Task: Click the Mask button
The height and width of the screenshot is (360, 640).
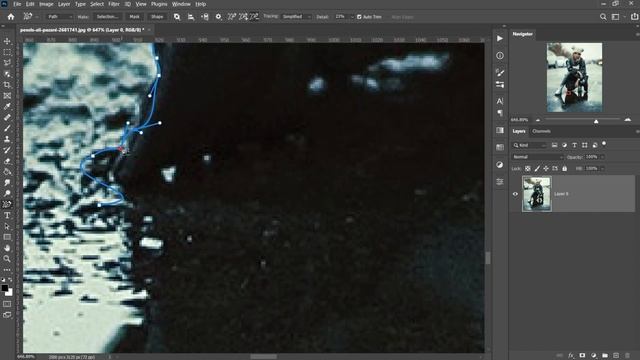Action: click(x=134, y=17)
